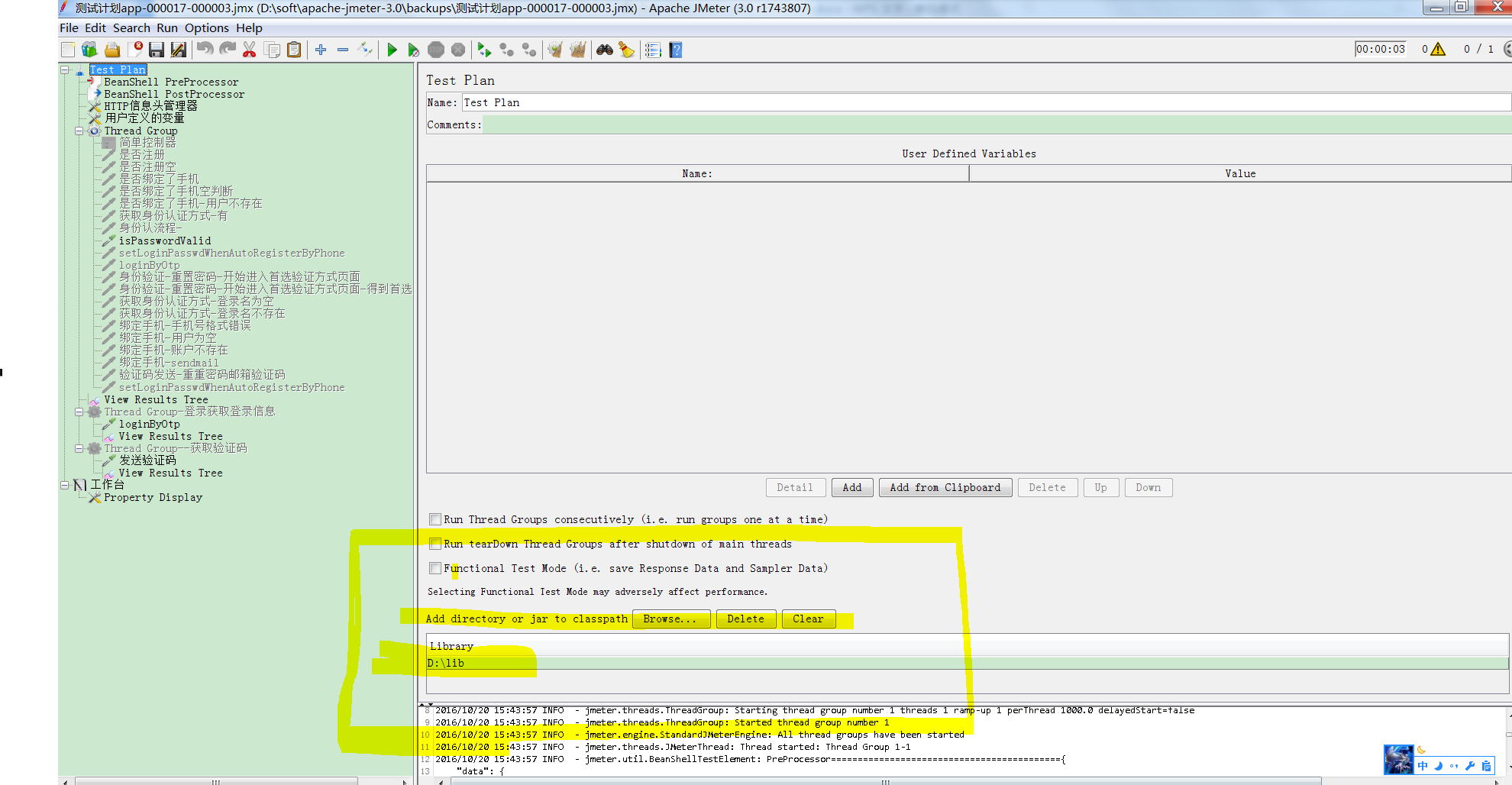
Task: Expand all tree nodes with plus icon
Action: click(x=321, y=50)
